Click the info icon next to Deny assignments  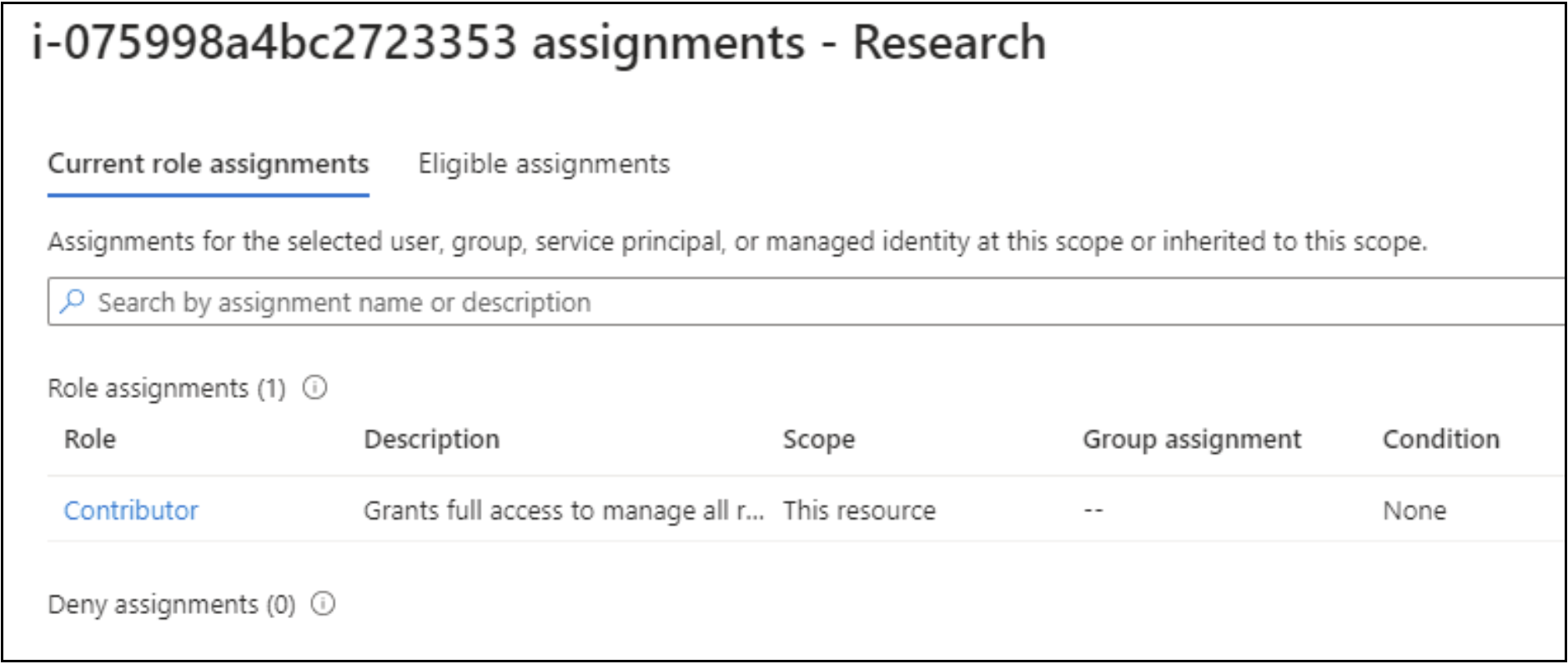(x=321, y=603)
